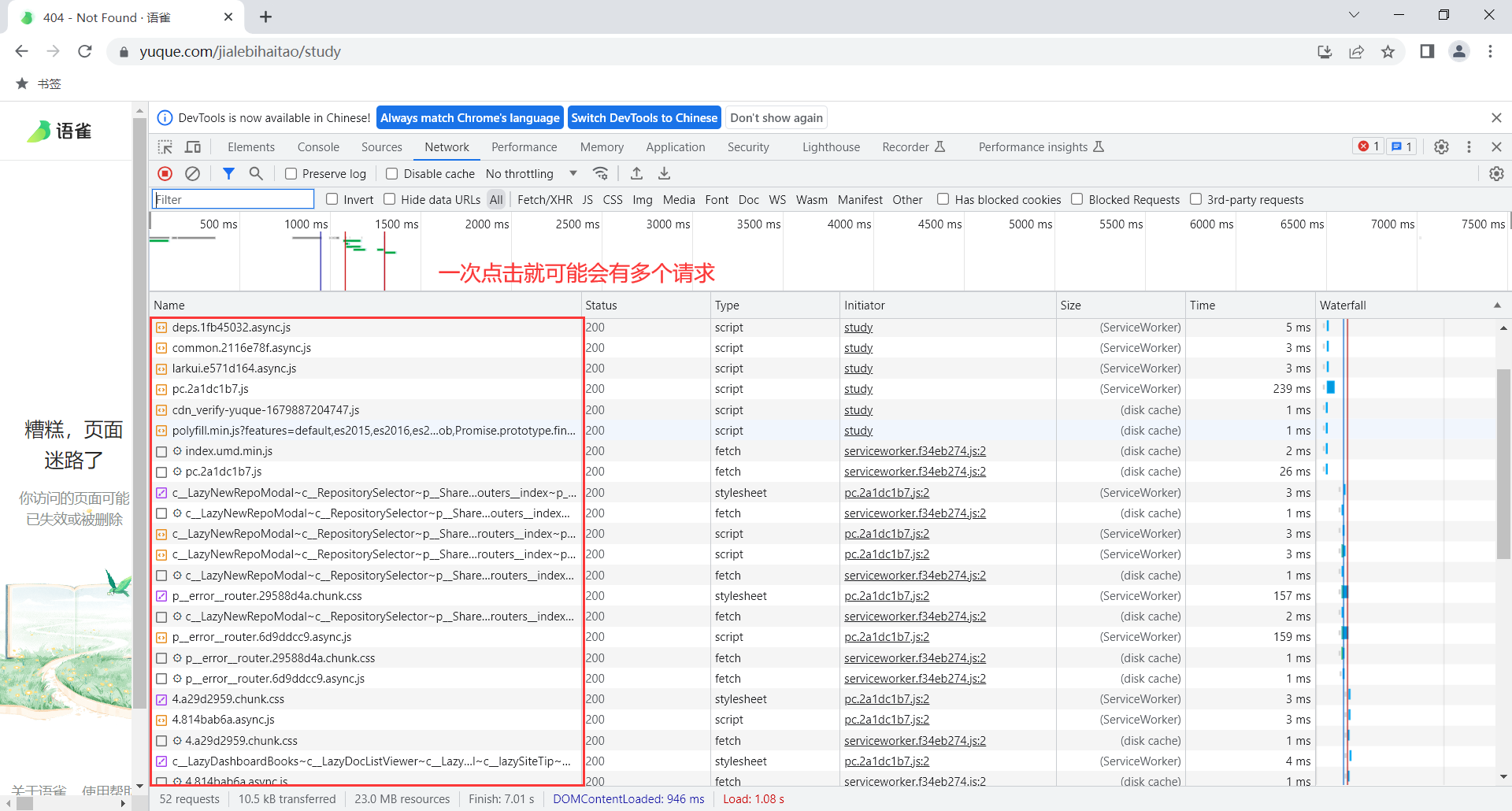Install app icon in address bar

coord(1325,51)
